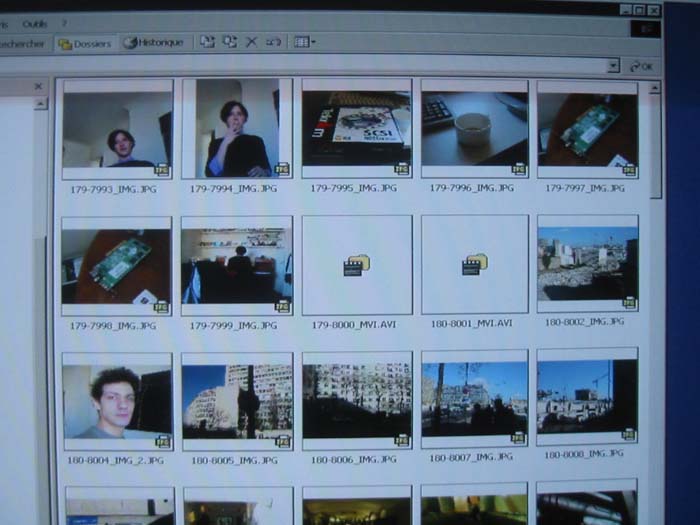700x525 pixels.
Task: Click the JPG badge on 179-7993_IMG.JPG
Action: [162, 170]
